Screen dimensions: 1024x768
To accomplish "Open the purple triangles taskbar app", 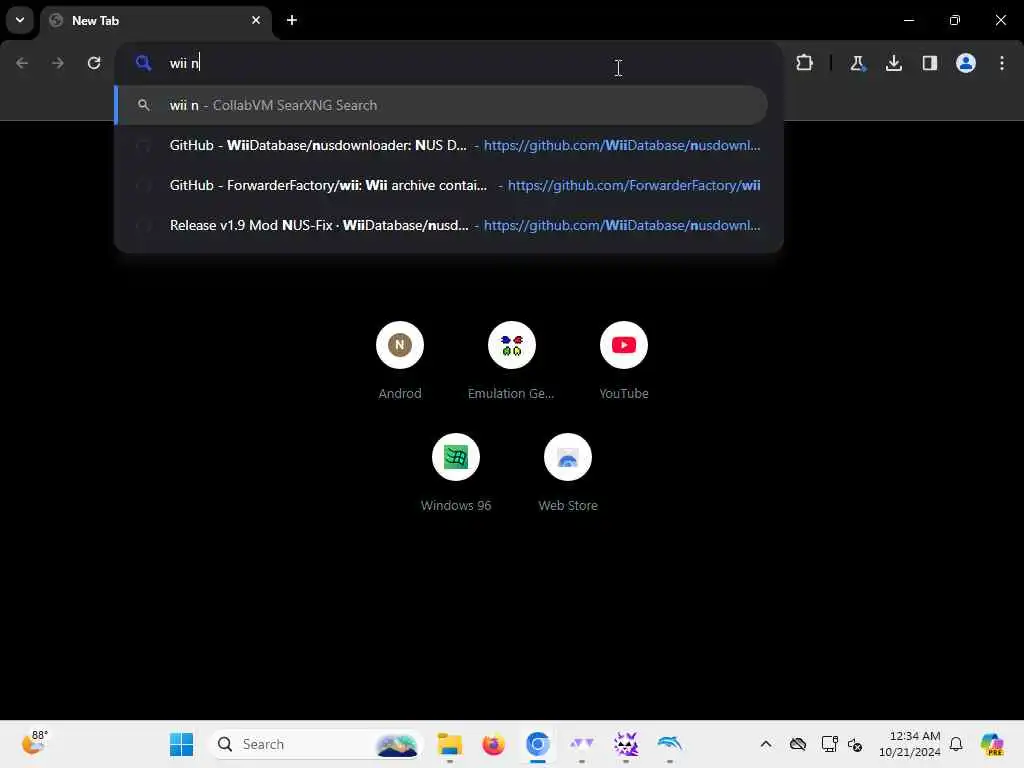I will [x=581, y=744].
